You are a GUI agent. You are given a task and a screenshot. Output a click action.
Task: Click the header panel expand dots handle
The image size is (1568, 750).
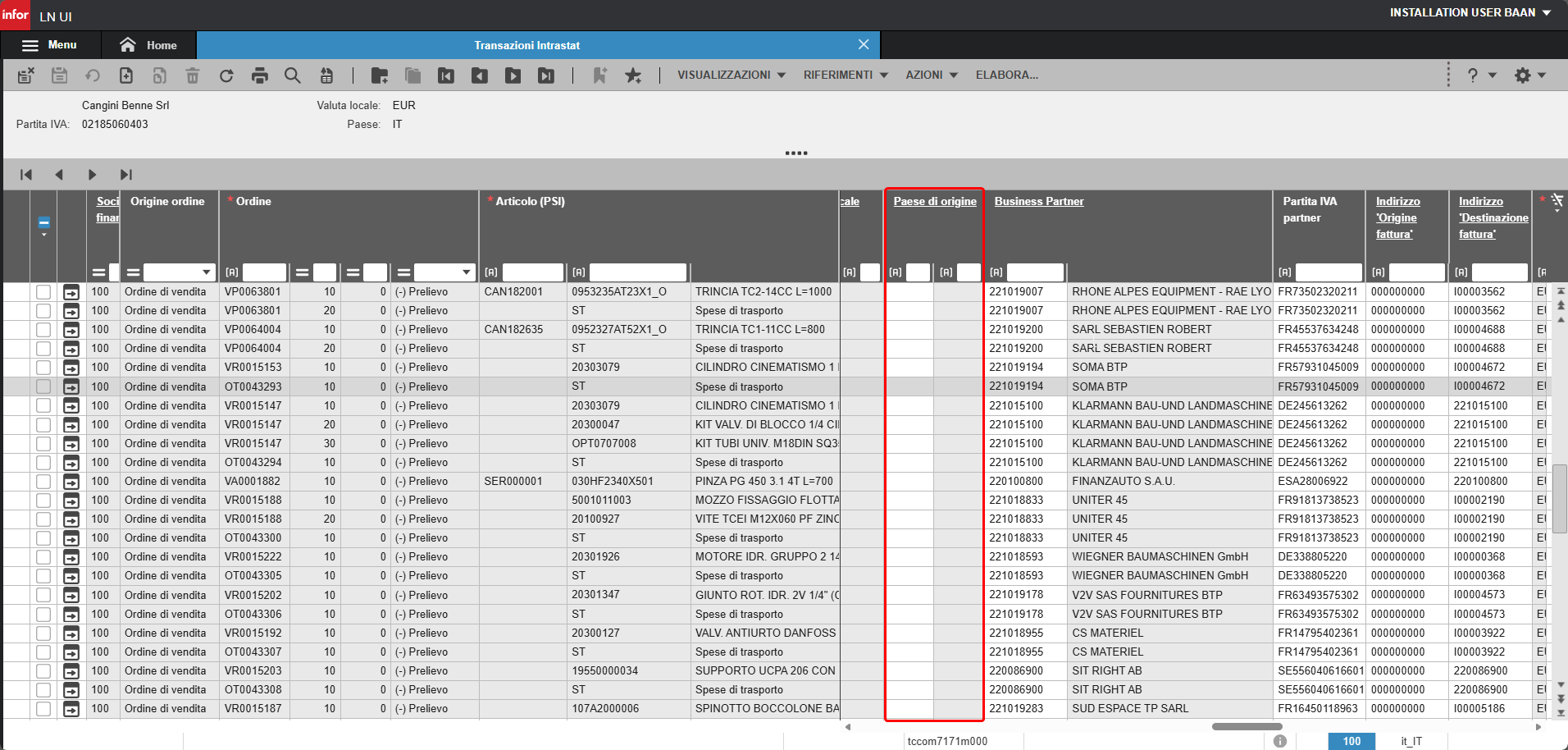[796, 153]
